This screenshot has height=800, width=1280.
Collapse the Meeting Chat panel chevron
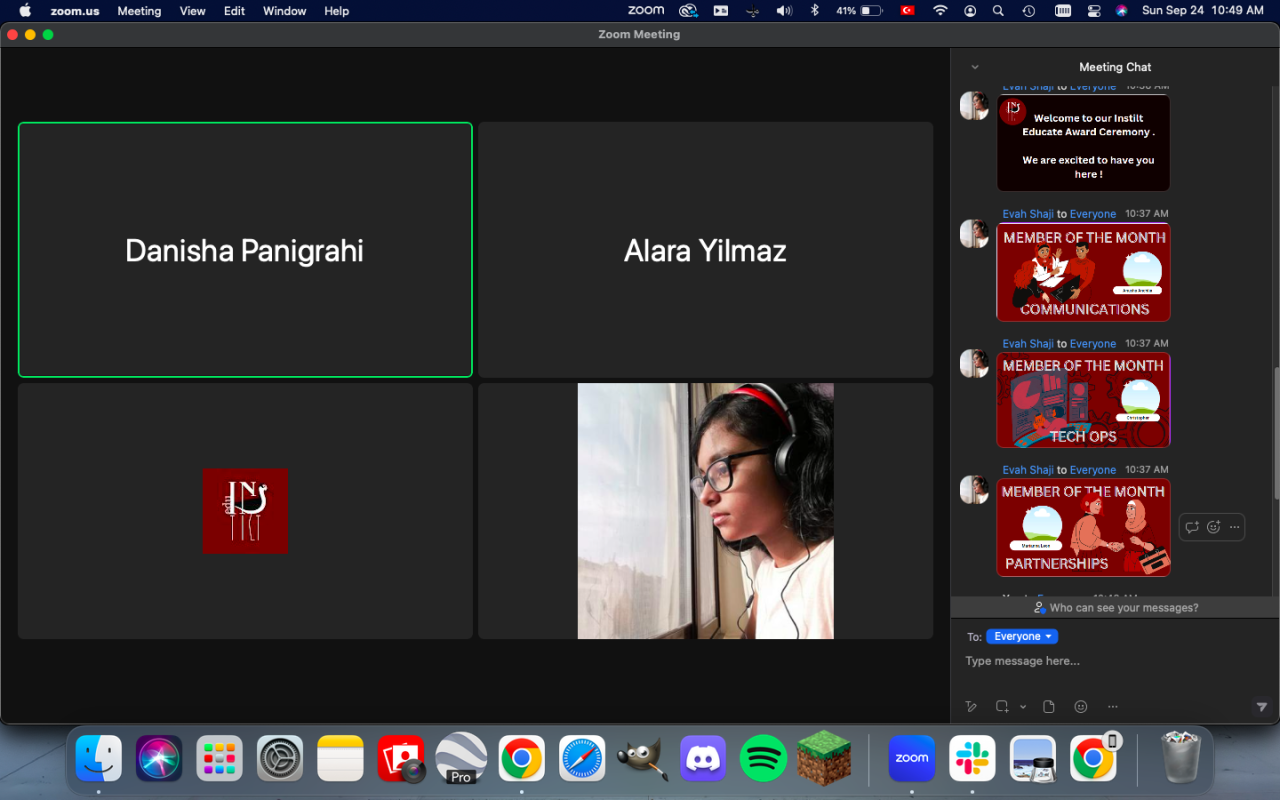[975, 67]
